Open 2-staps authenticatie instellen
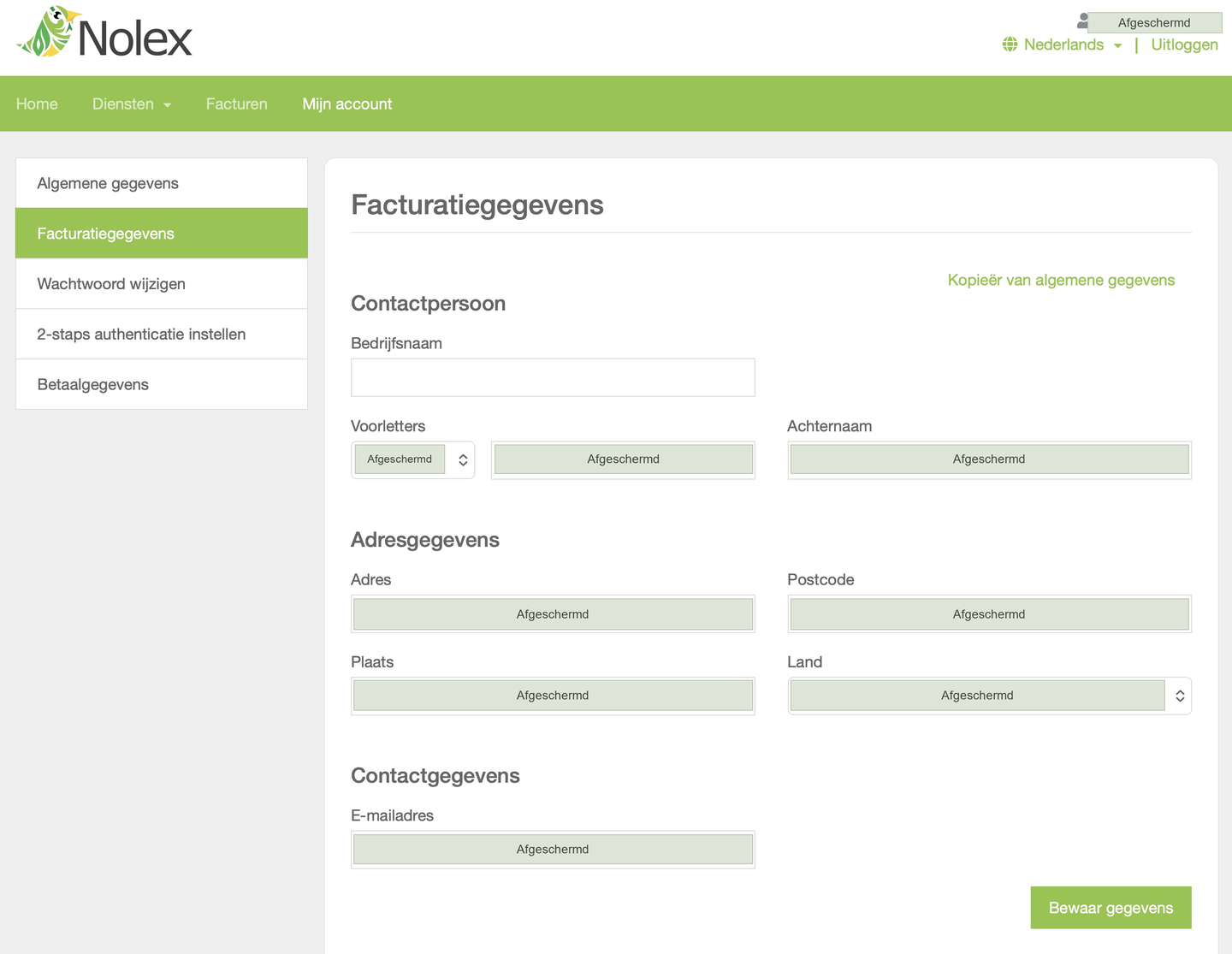This screenshot has height=954, width=1232. click(162, 335)
